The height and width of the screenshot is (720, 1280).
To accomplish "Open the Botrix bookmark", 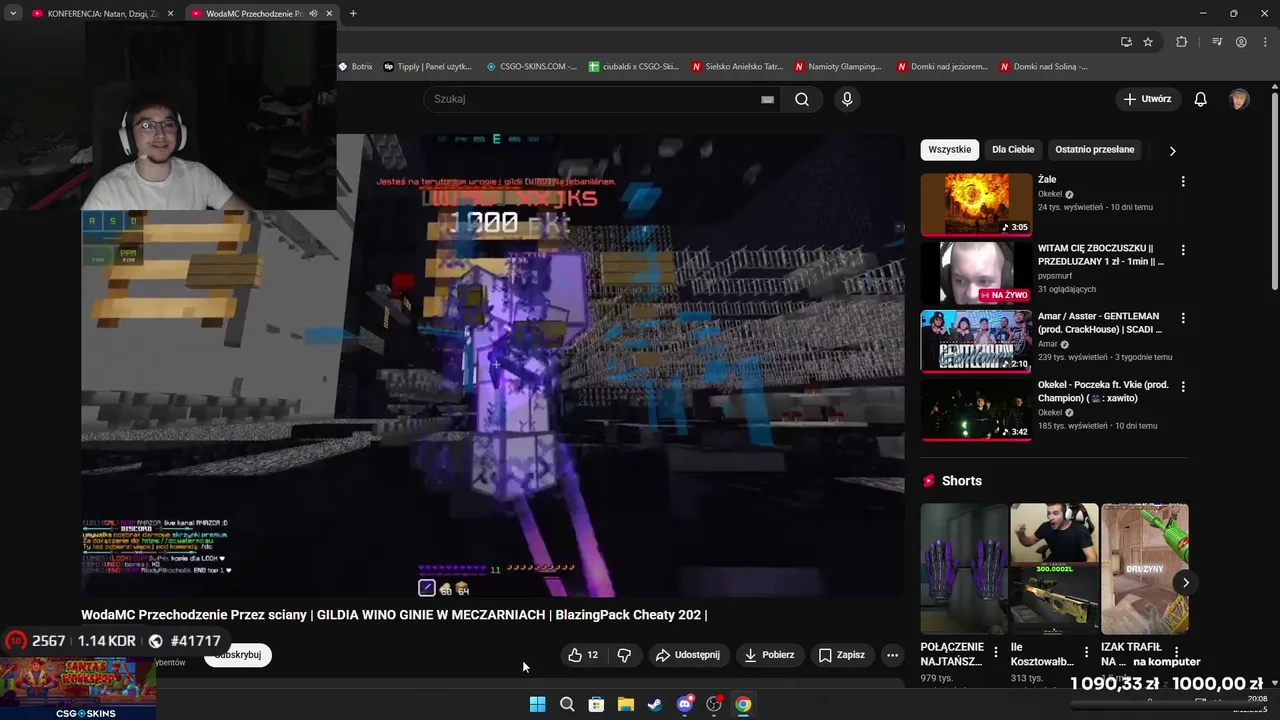I will 355,66.
